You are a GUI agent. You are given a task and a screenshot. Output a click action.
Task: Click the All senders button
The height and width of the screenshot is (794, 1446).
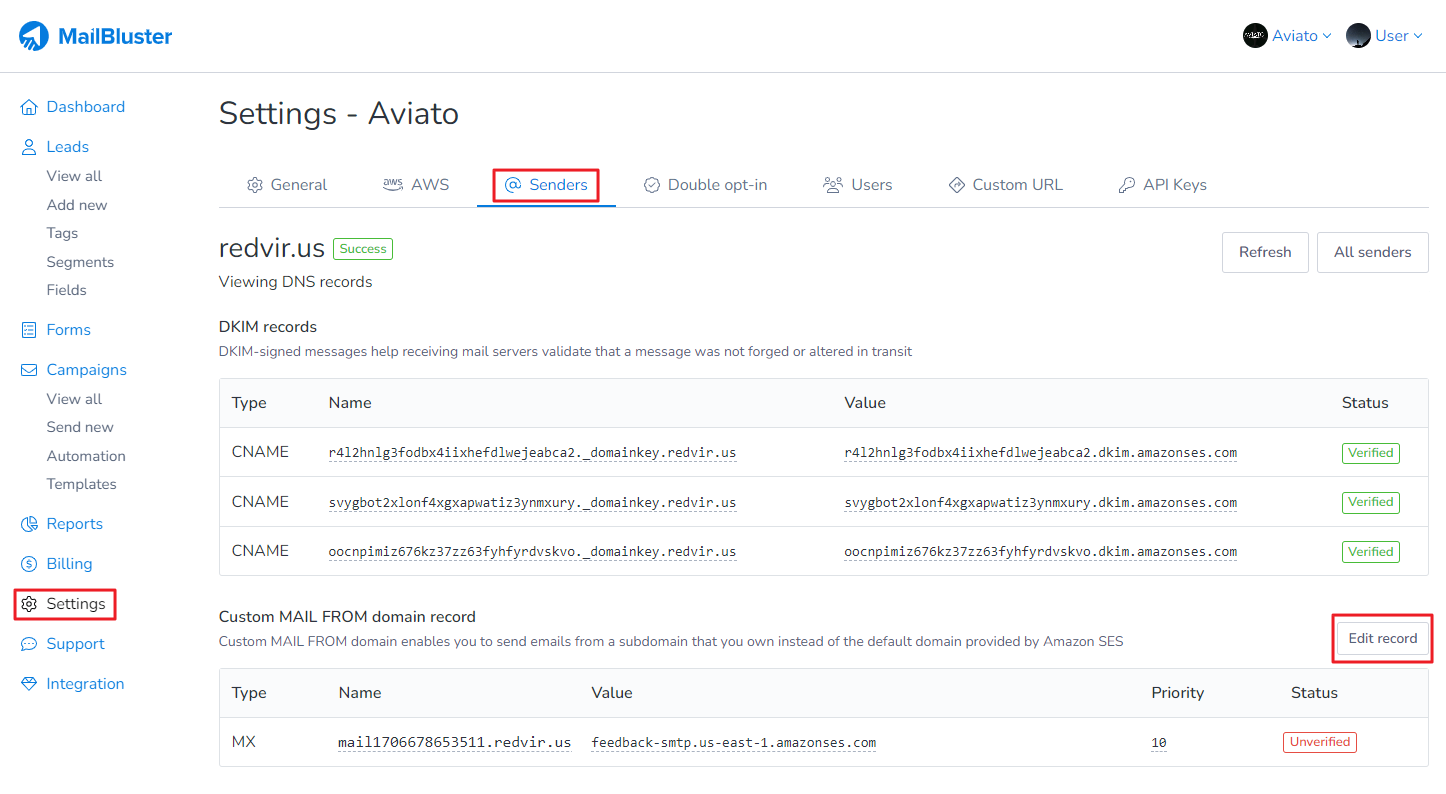click(x=1372, y=252)
